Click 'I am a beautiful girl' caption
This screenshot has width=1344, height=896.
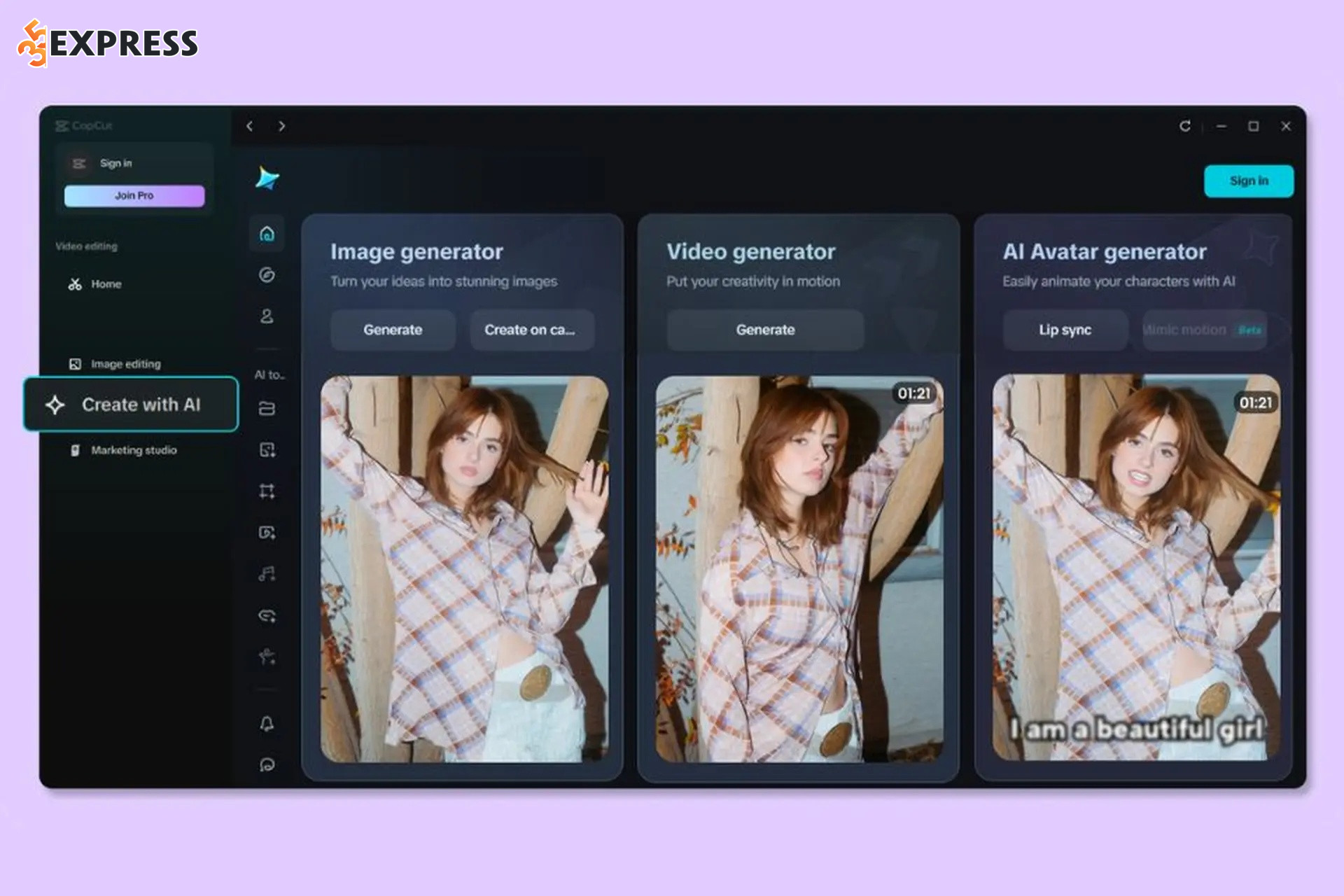(x=1137, y=729)
